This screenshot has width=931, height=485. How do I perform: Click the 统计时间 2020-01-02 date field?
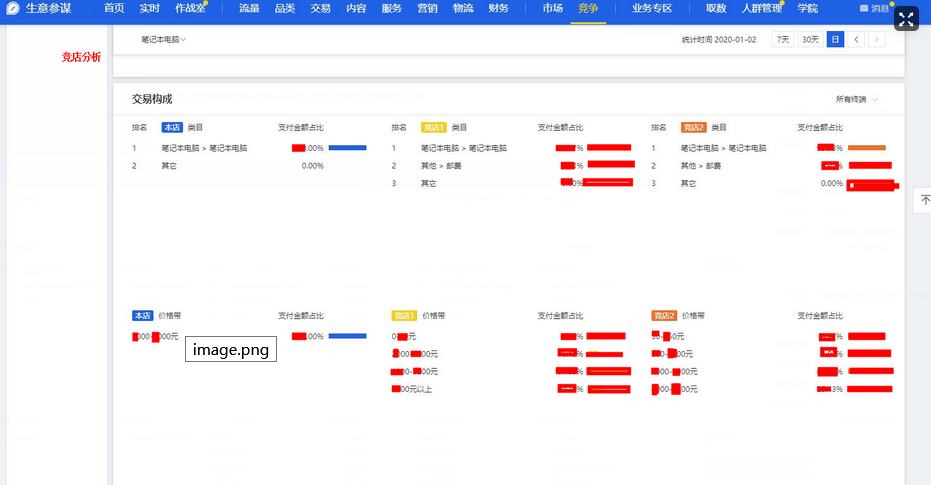[719, 39]
